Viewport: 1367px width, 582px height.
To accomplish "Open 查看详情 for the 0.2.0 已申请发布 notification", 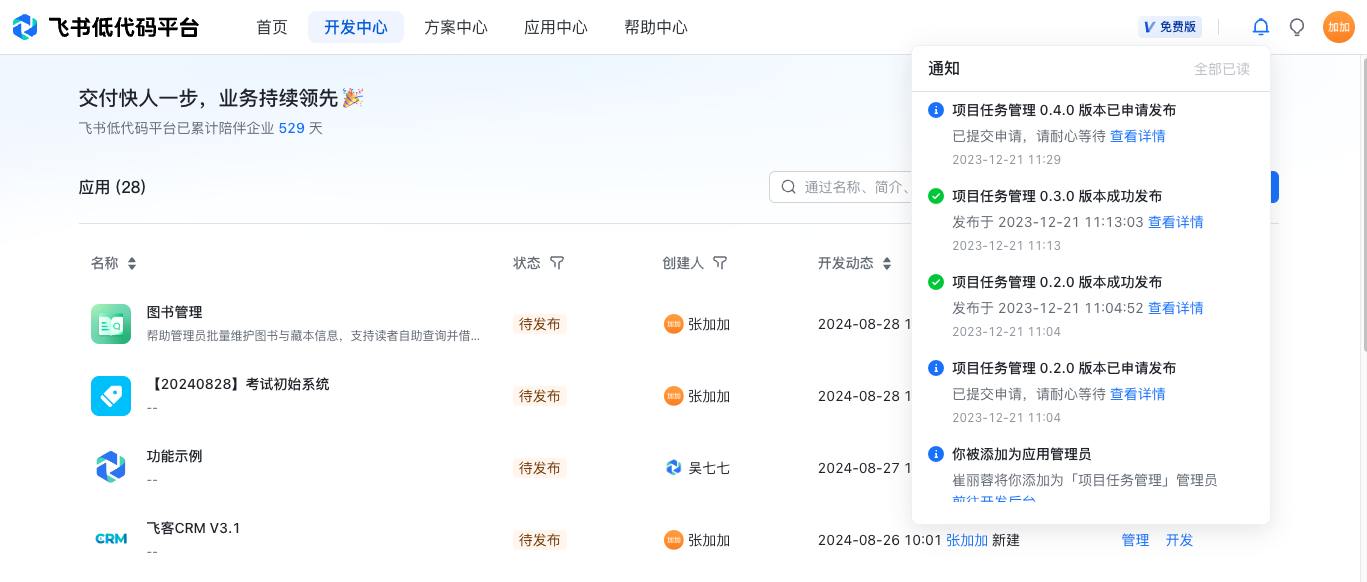I will [1138, 394].
